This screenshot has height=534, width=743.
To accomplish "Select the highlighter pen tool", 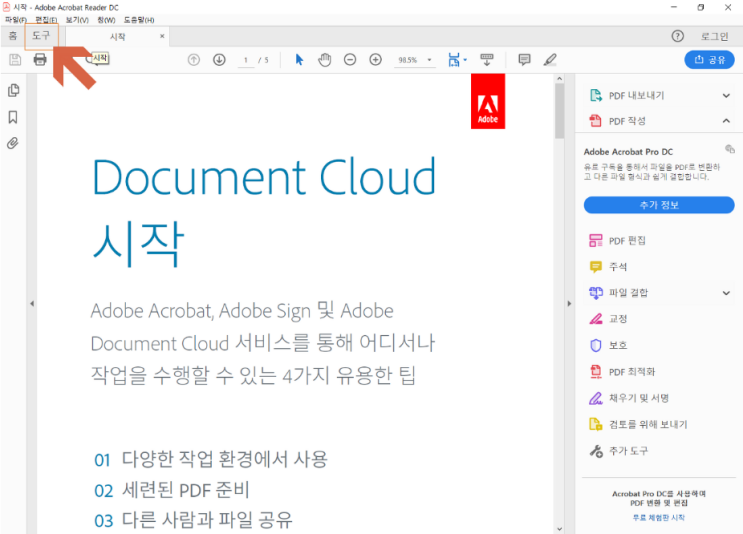I will (550, 60).
